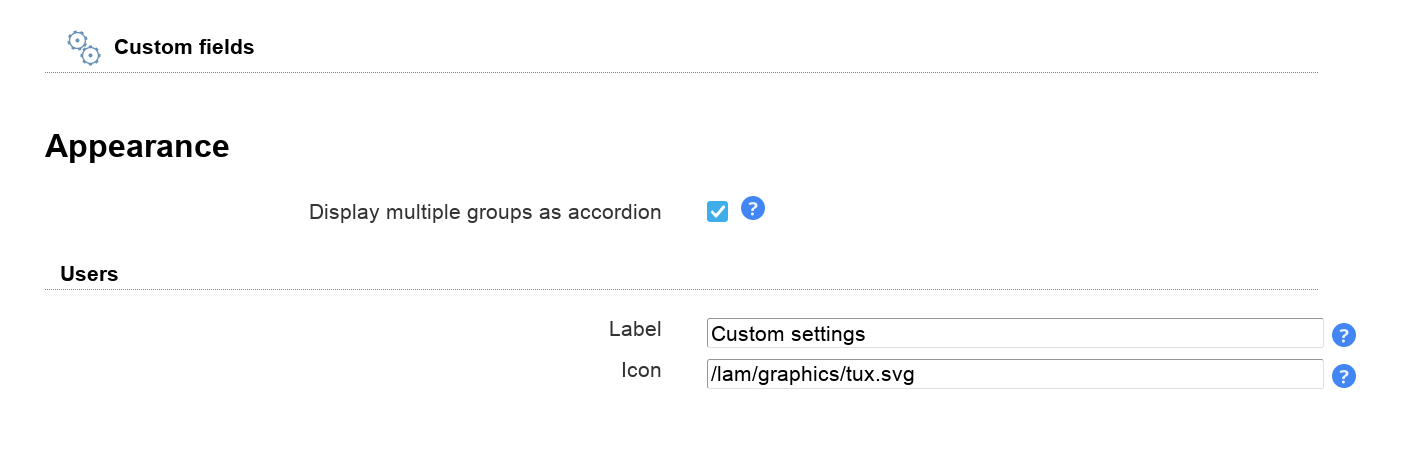Click the /lam/graphics portion of the Icon path
1422x455 pixels.
tap(774, 374)
